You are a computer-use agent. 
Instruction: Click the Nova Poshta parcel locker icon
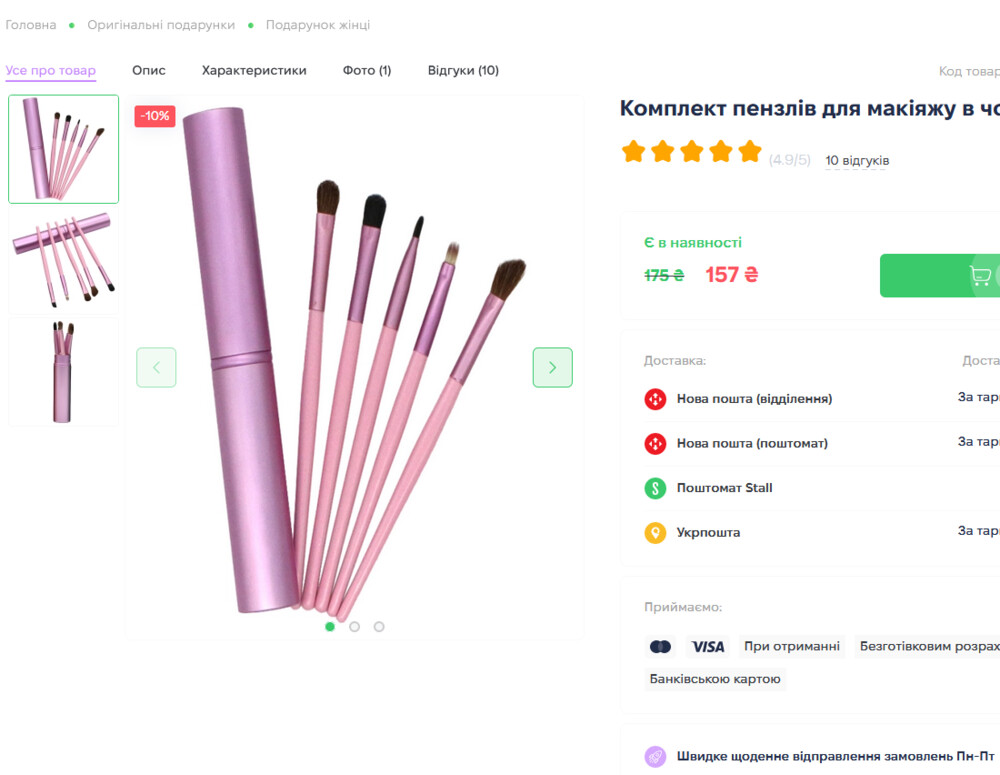tap(655, 443)
